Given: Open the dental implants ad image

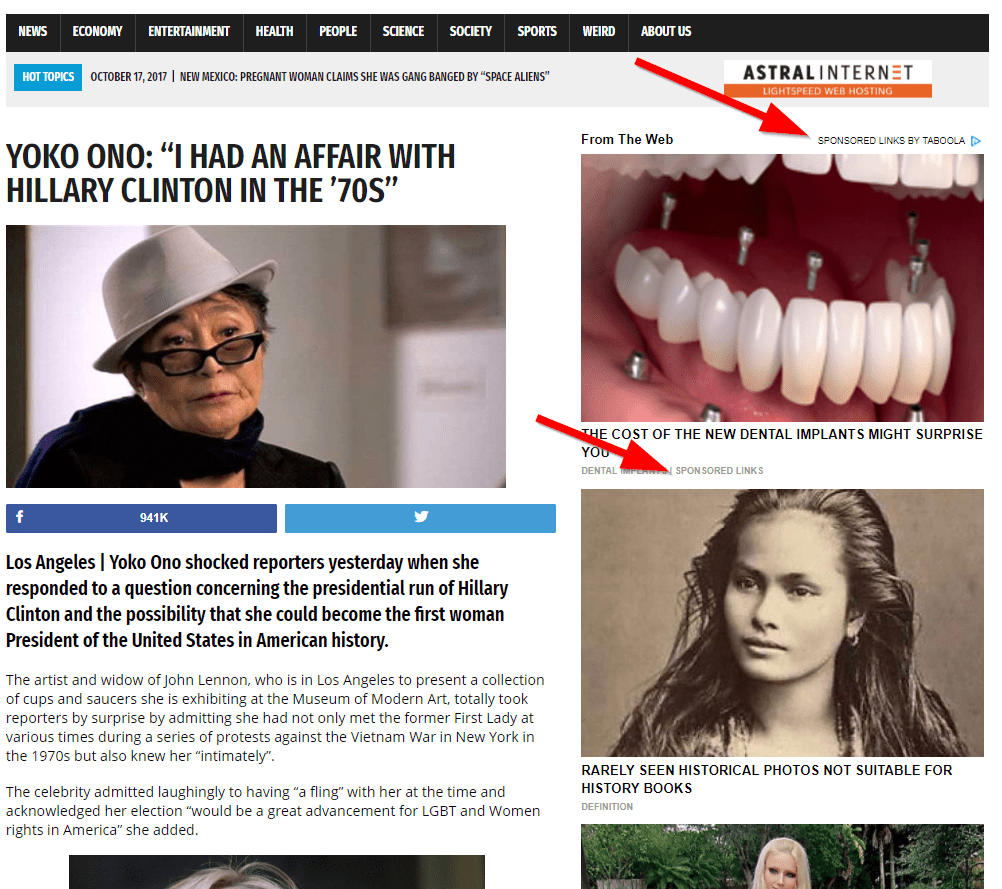Looking at the screenshot, I should point(782,288).
